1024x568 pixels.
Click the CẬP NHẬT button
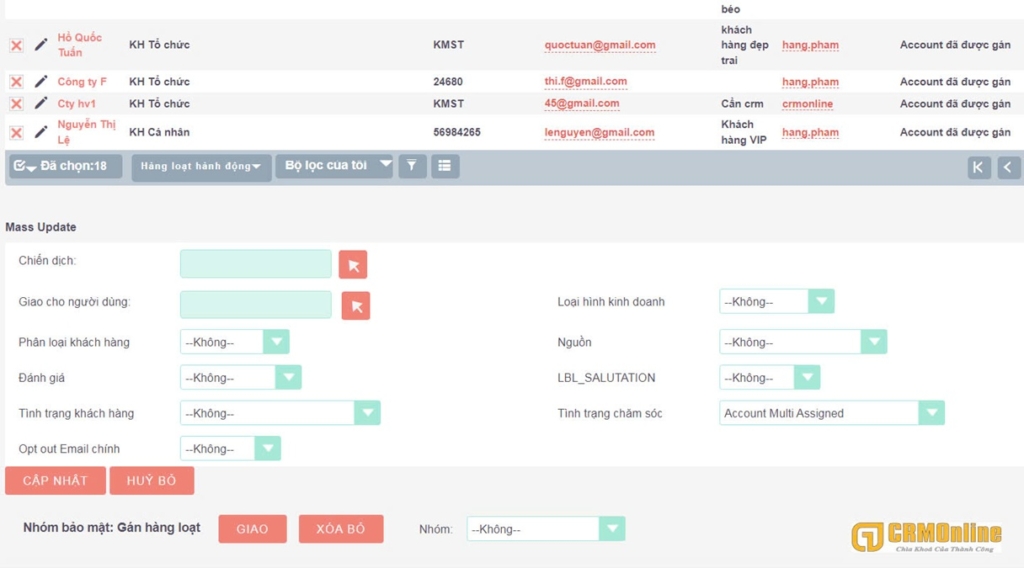[x=55, y=481]
